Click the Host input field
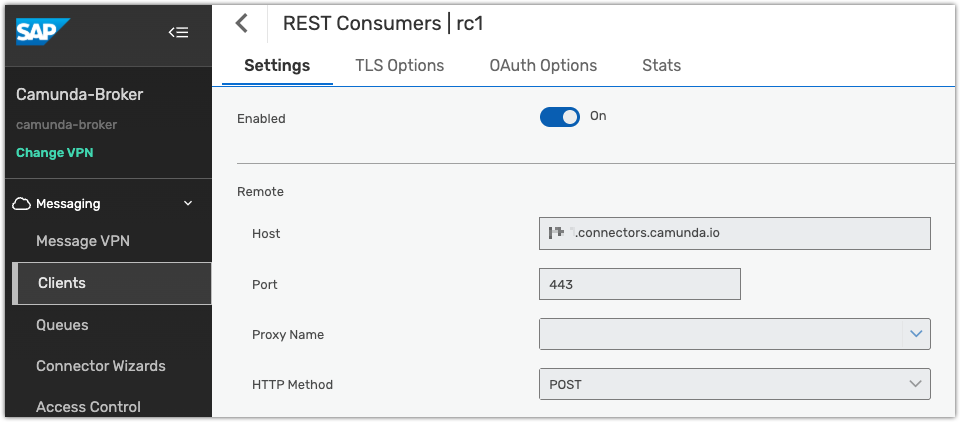This screenshot has height=422, width=960. coord(734,233)
